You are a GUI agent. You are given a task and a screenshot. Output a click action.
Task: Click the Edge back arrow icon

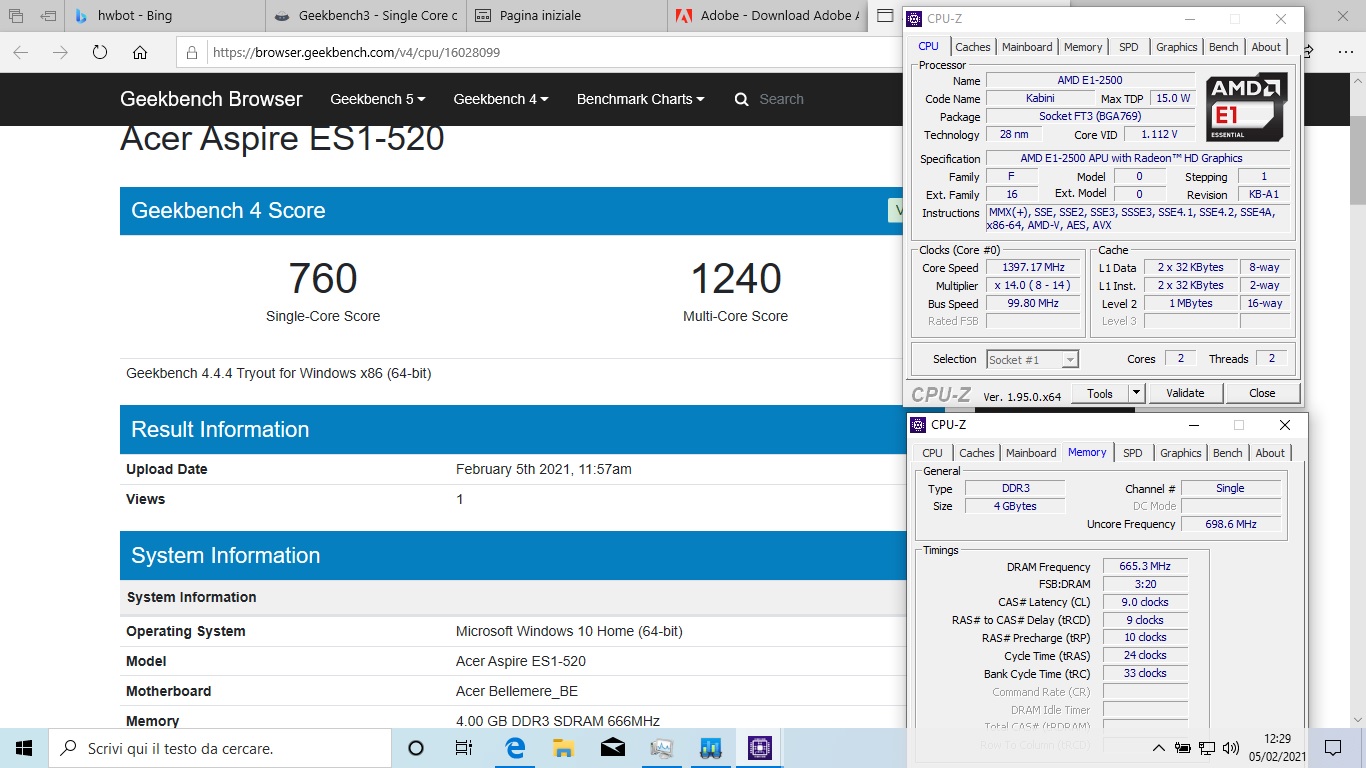20,53
